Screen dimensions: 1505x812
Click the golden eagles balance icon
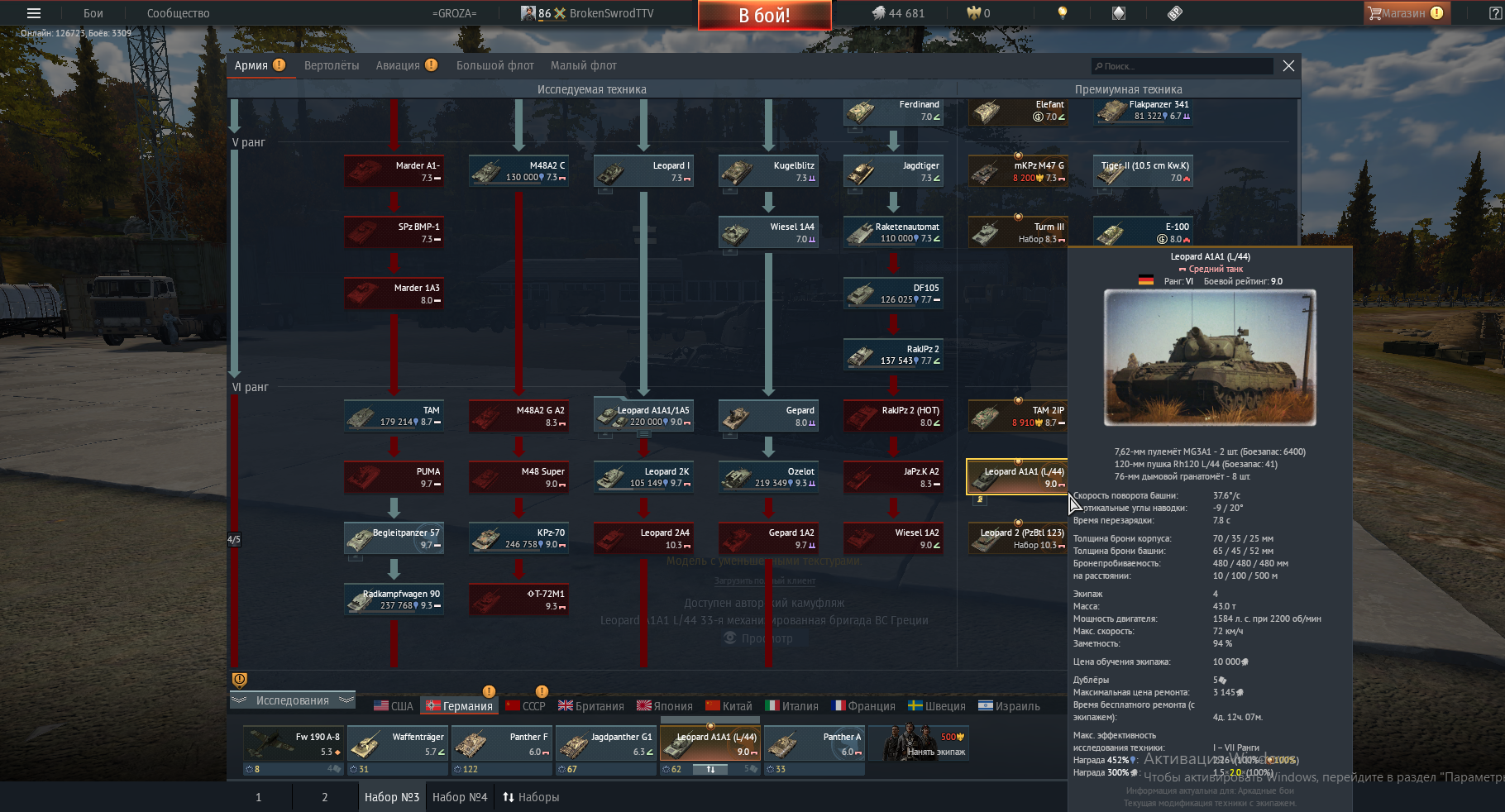[974, 13]
